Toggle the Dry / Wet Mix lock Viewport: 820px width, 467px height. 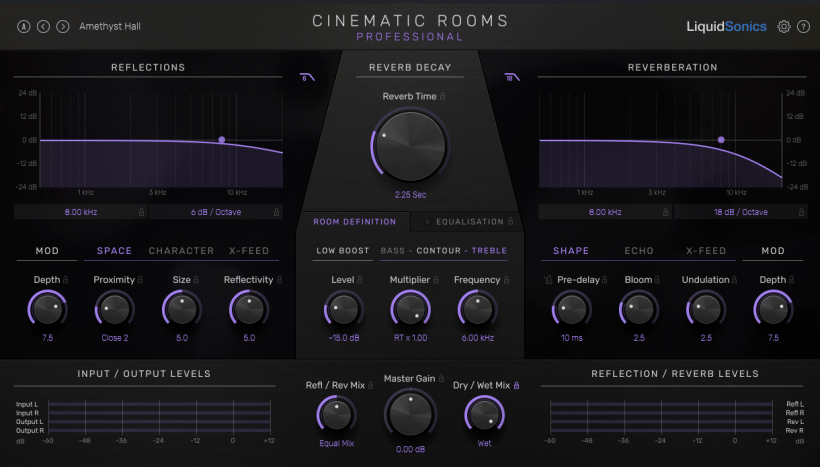pyautogui.click(x=517, y=384)
